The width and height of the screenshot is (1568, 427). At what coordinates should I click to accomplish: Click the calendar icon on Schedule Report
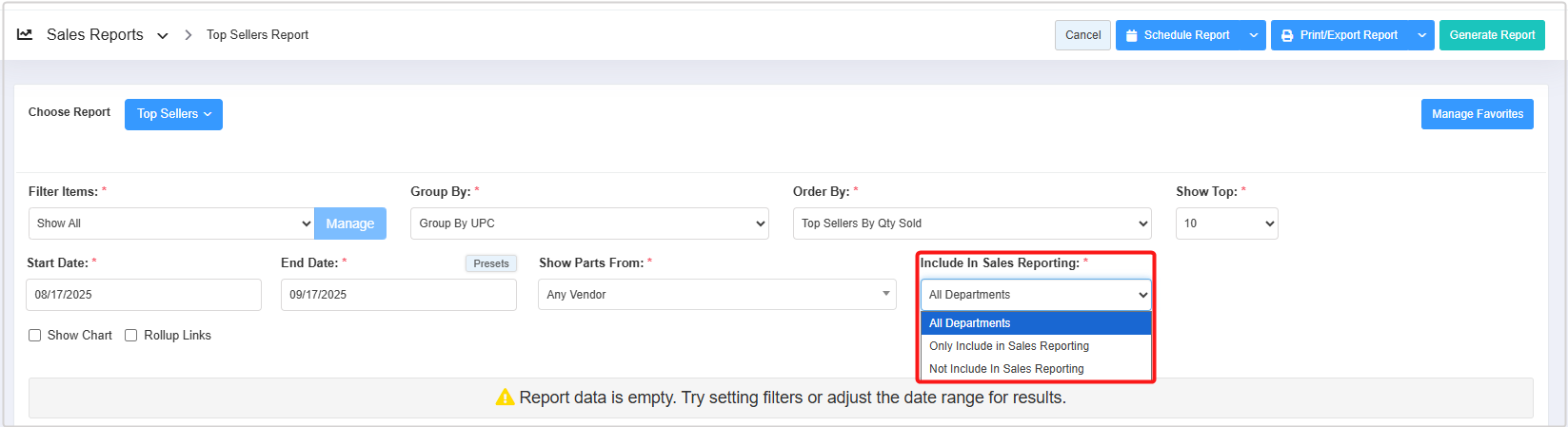pyautogui.click(x=1132, y=35)
